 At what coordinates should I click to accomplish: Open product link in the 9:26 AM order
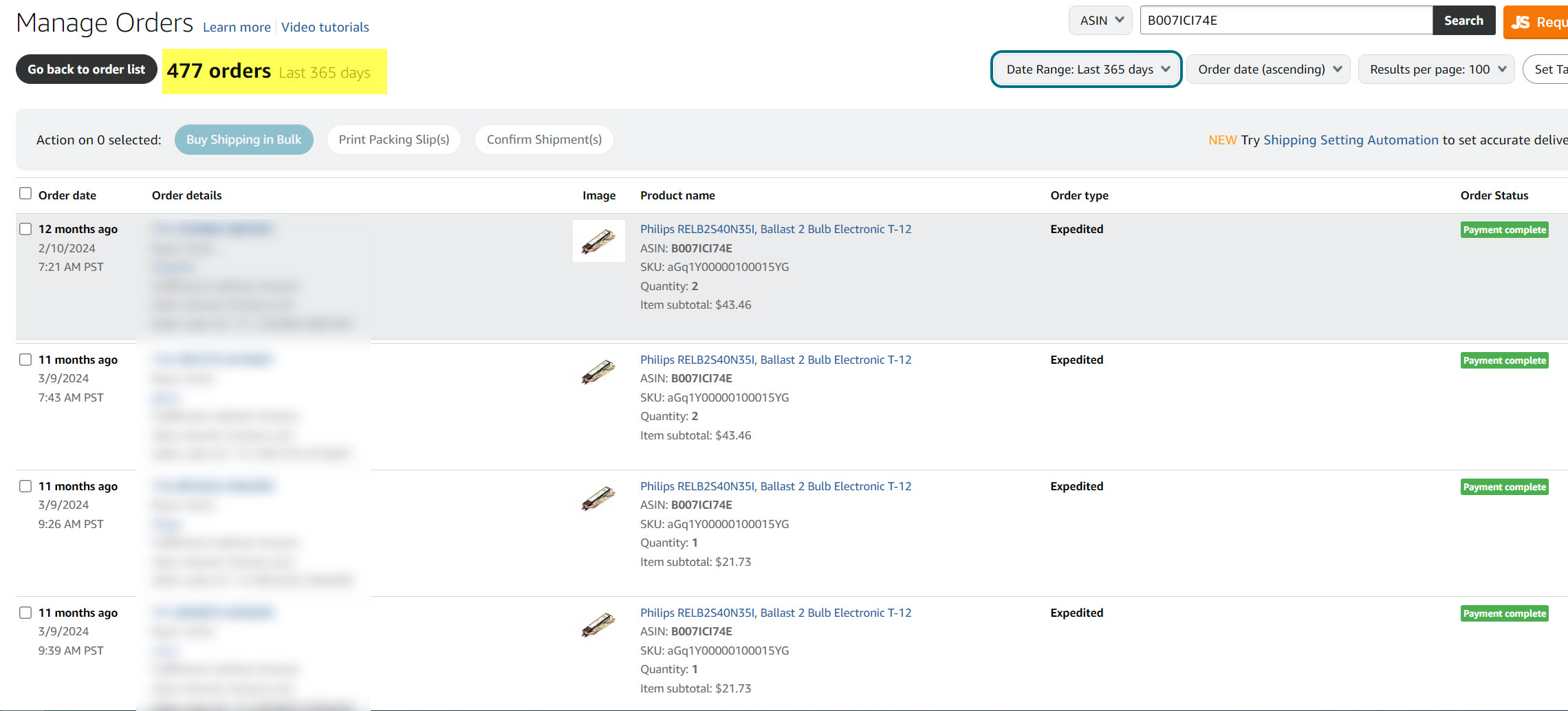(776, 486)
